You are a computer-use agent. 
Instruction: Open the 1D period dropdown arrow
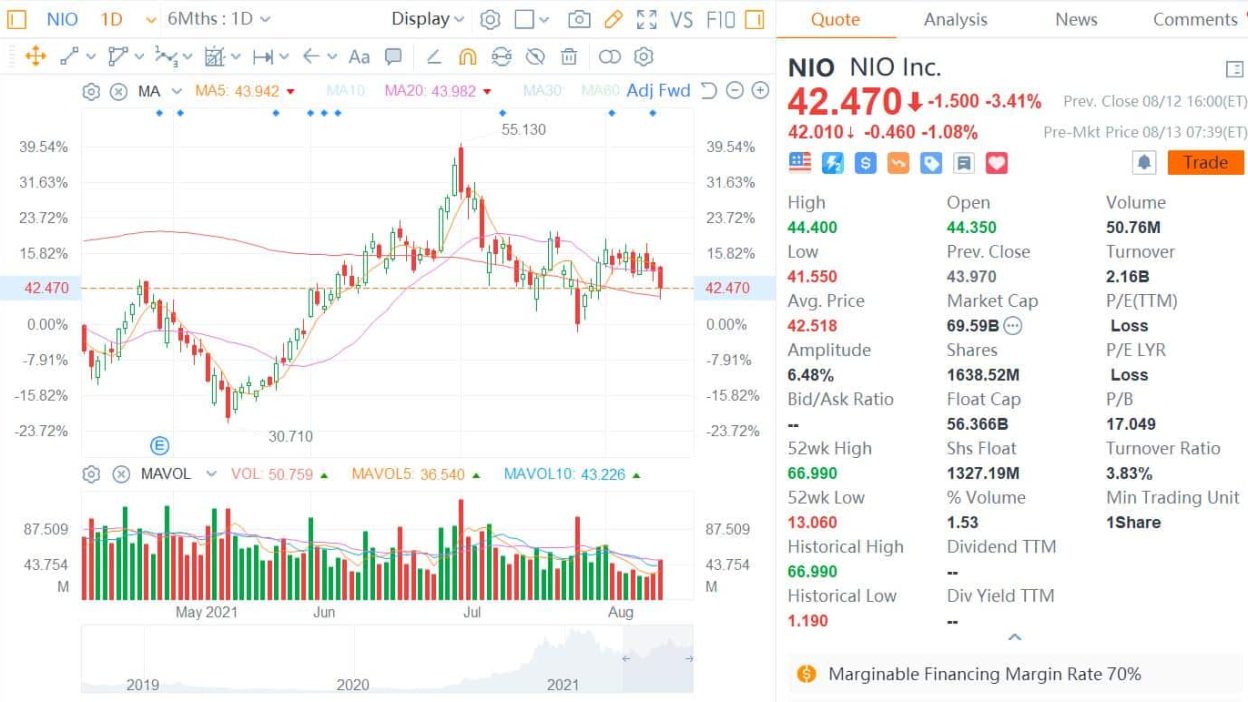[x=151, y=20]
